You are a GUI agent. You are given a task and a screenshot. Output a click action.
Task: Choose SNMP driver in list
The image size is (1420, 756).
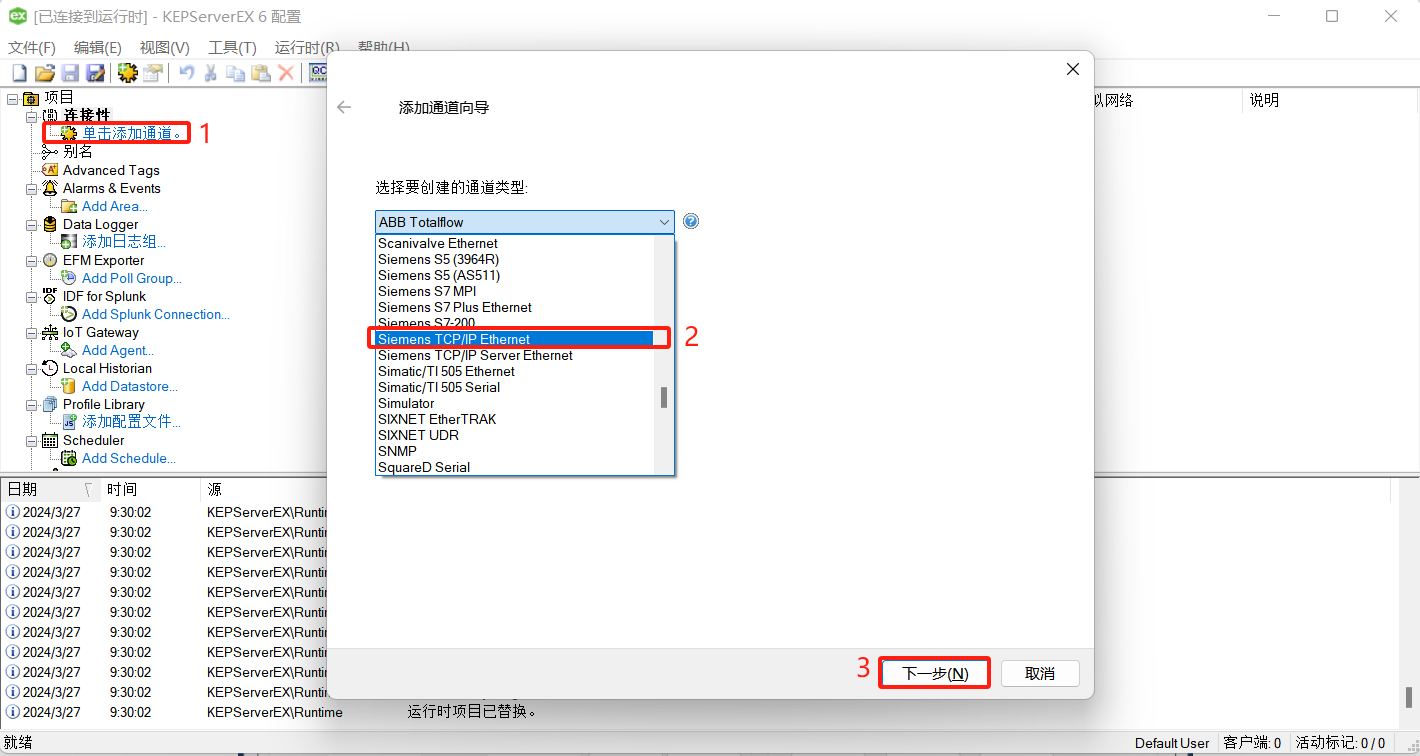514,451
